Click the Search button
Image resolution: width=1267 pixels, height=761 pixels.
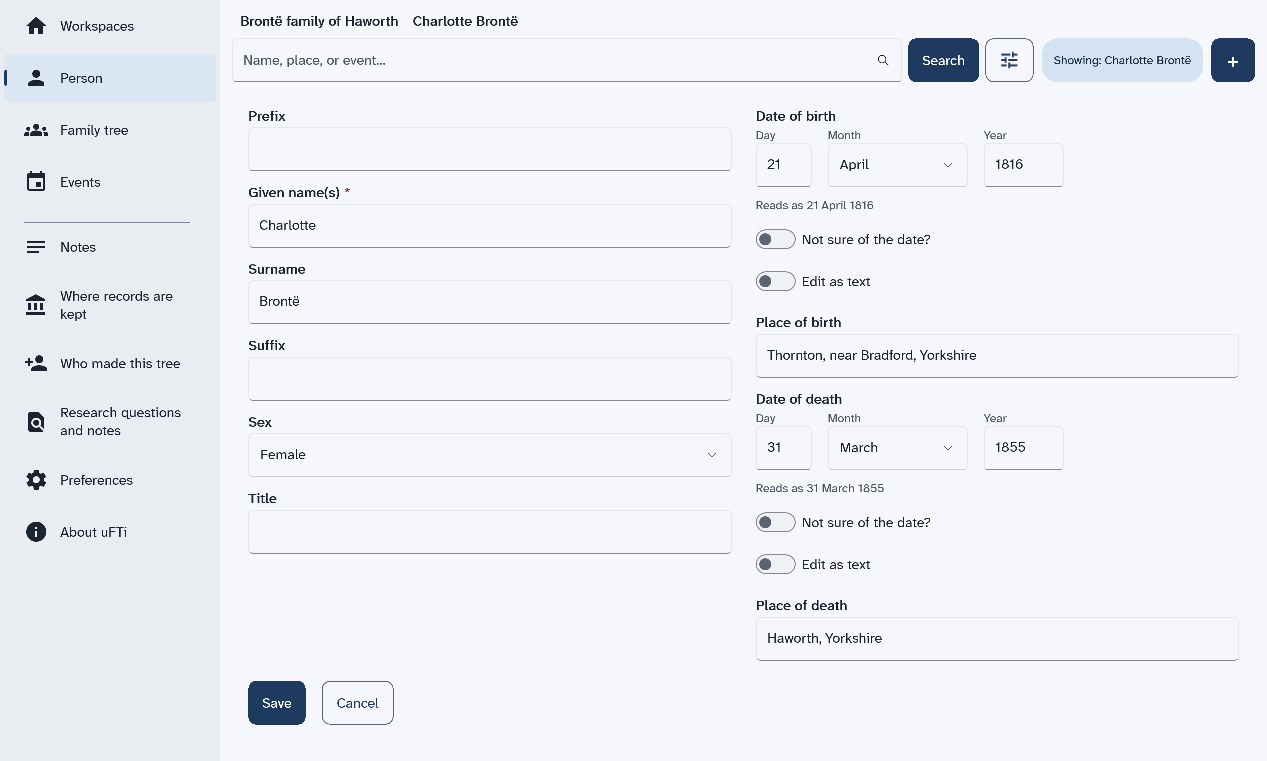point(943,60)
